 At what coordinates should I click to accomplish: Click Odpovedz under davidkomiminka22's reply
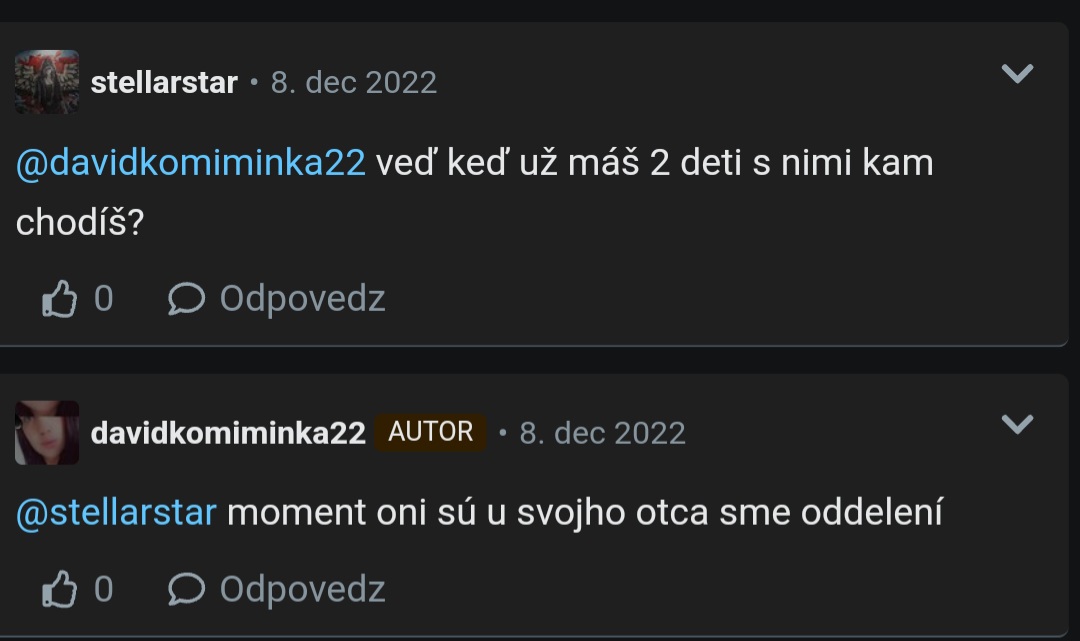302,590
